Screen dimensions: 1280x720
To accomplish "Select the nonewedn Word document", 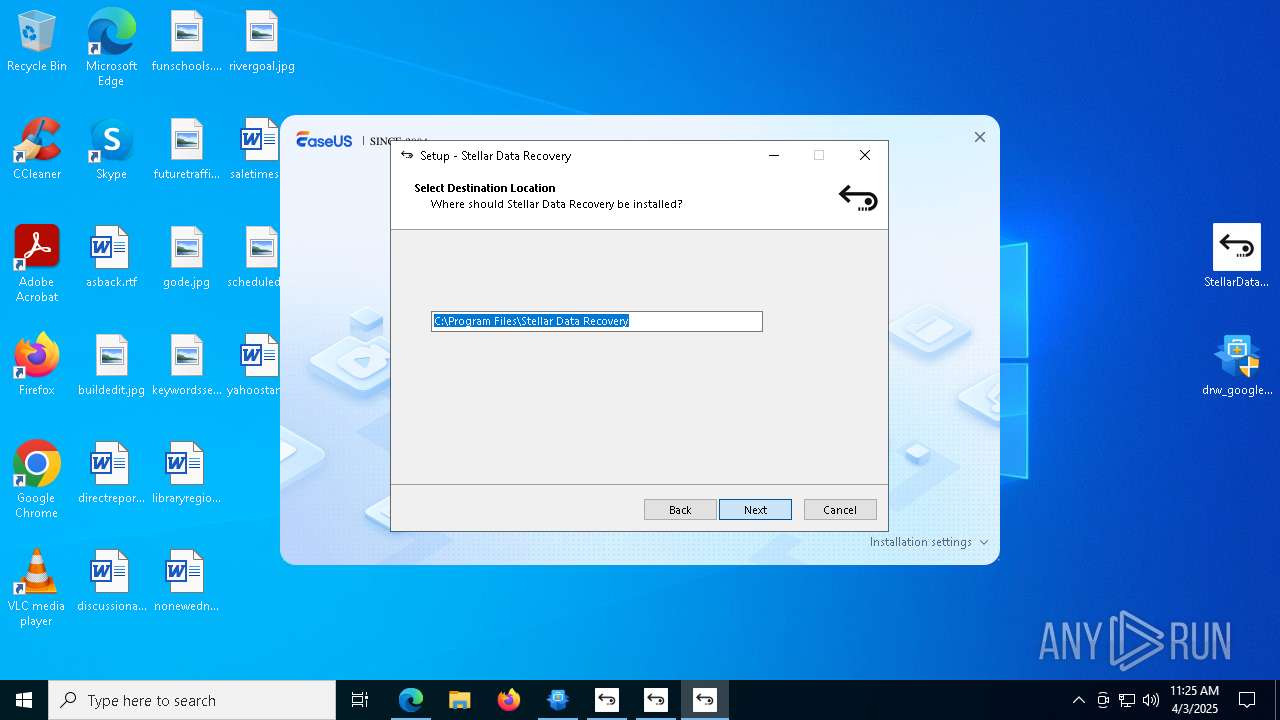I will point(186,582).
